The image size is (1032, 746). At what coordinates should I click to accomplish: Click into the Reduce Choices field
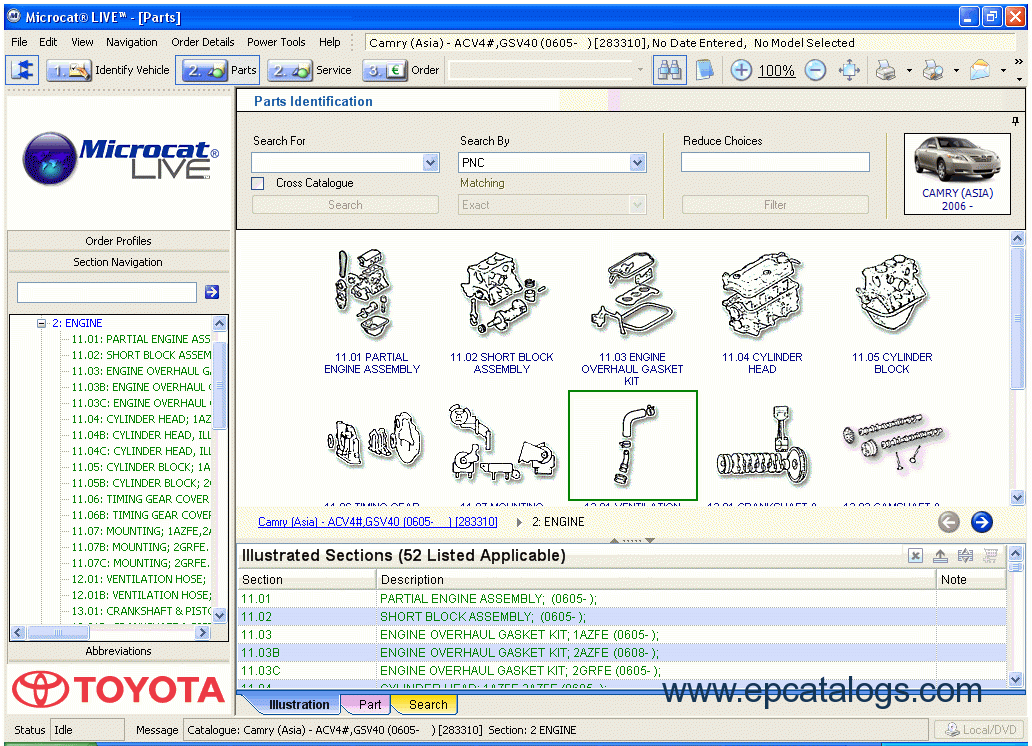(x=775, y=162)
